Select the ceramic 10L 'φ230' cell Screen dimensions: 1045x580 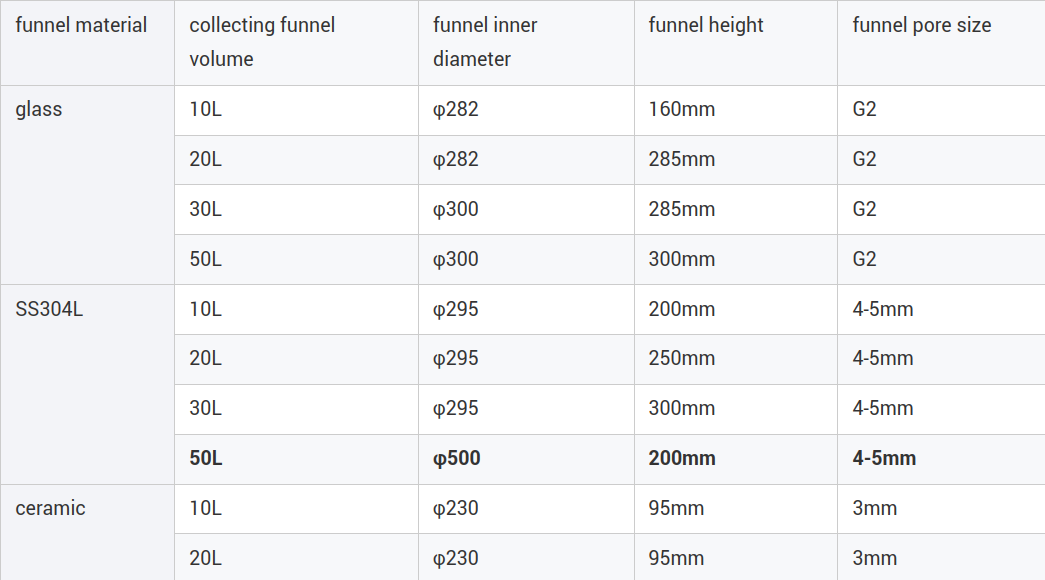(526, 509)
